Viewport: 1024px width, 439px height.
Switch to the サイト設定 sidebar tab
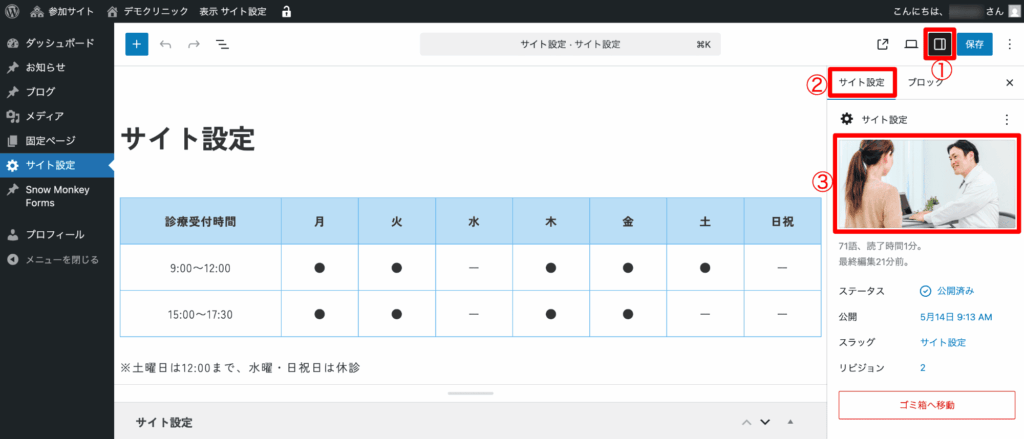861,82
